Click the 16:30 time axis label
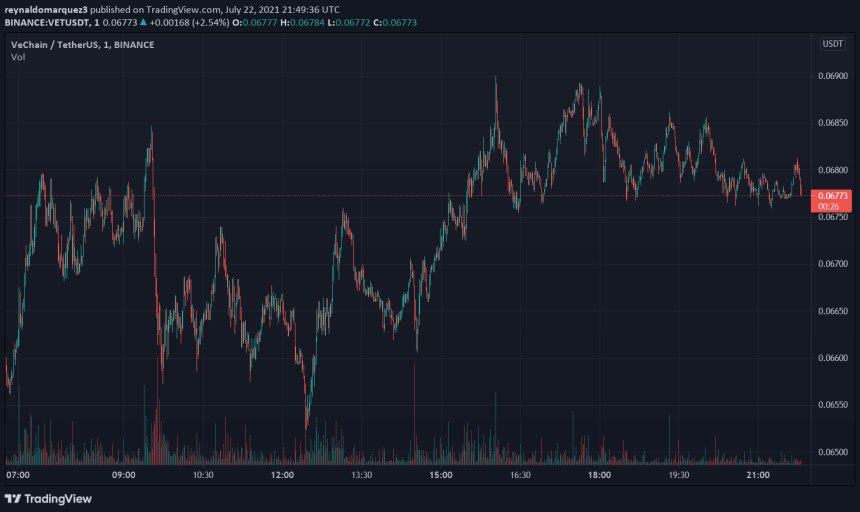 pos(519,476)
